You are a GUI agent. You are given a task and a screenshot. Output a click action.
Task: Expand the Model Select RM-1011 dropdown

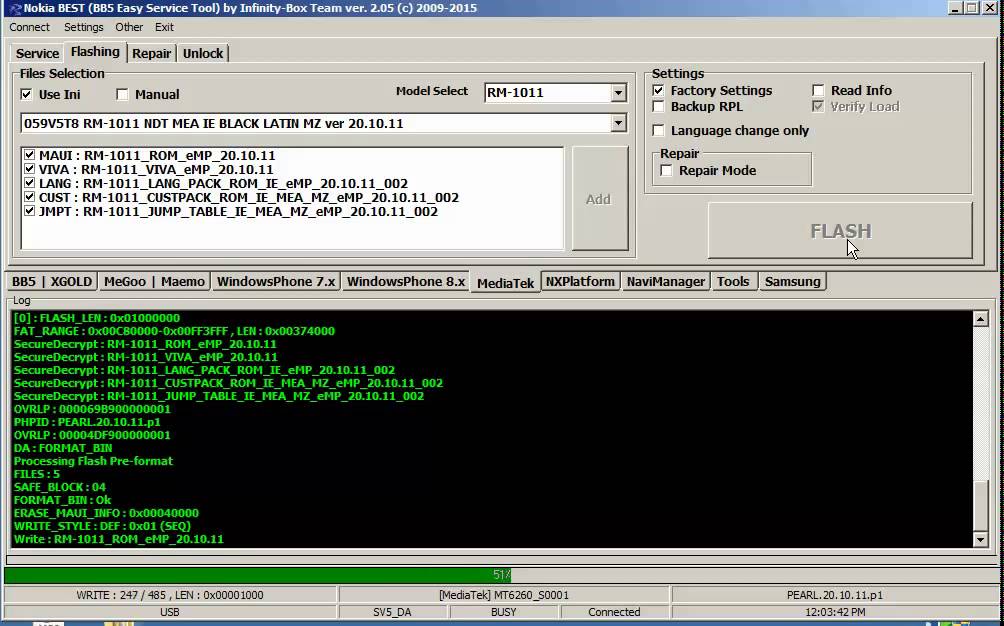[618, 93]
